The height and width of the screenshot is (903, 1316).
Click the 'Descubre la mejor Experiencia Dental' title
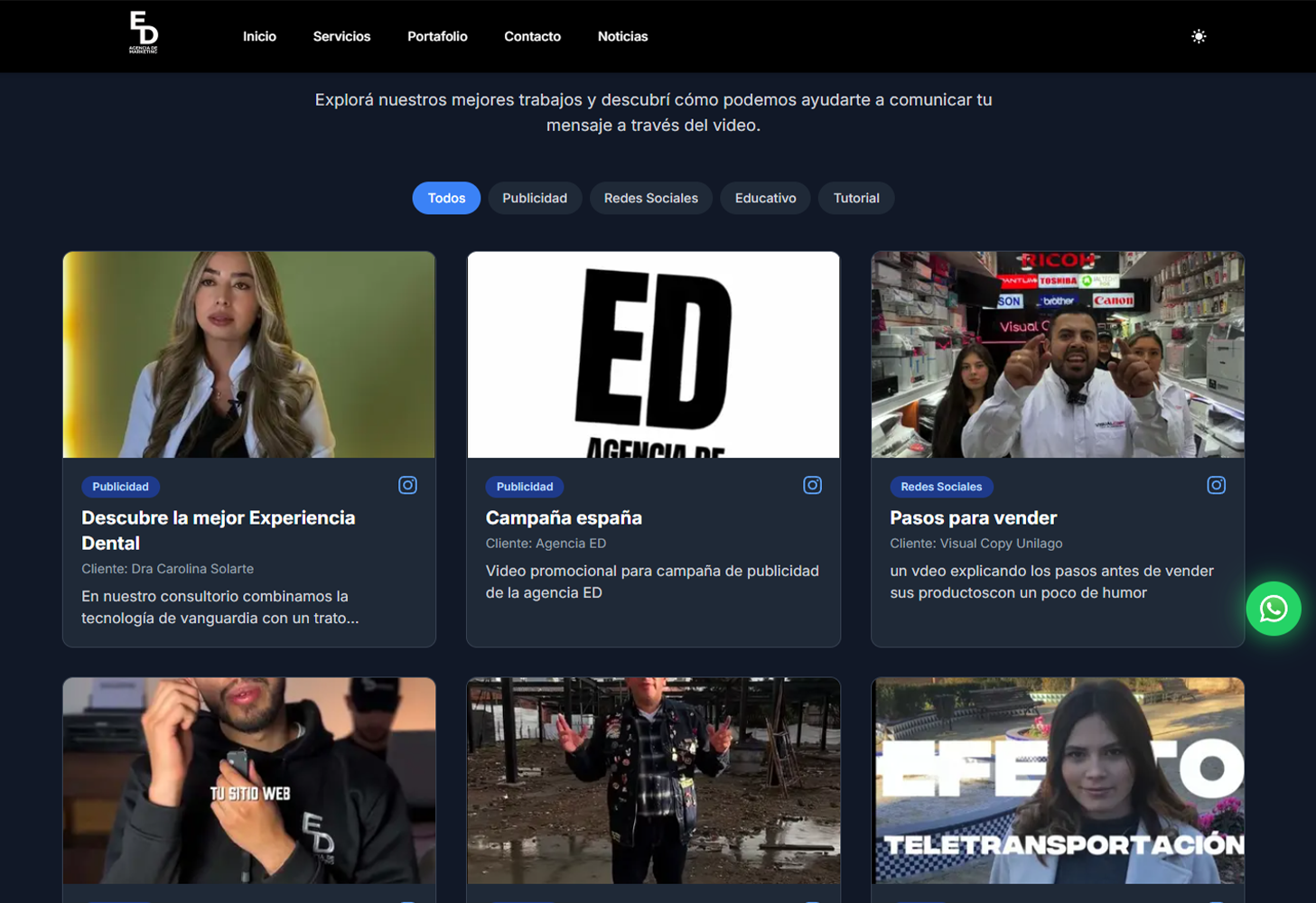coord(219,530)
